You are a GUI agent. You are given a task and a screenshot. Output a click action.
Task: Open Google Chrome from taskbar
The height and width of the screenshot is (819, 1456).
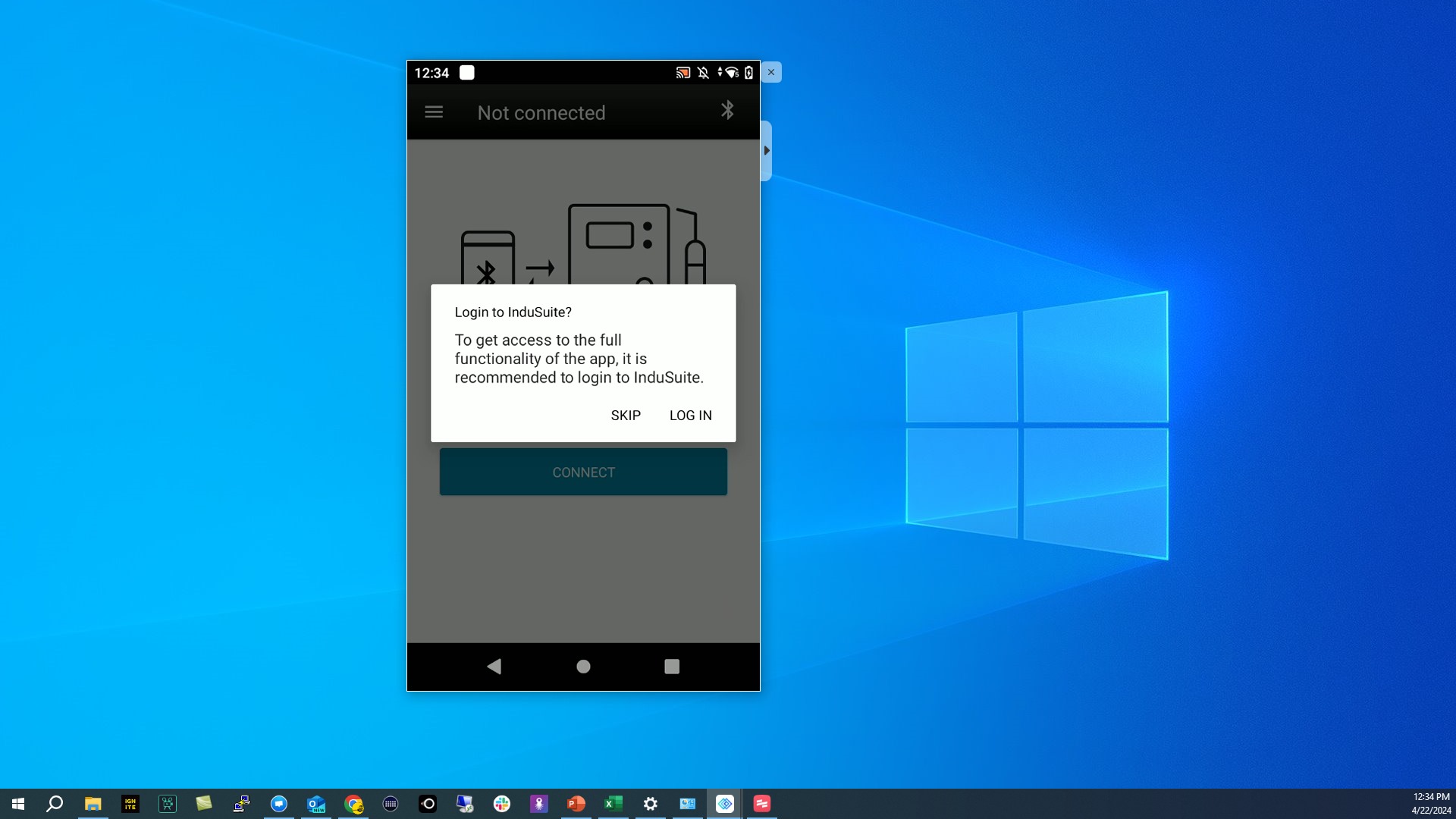(x=353, y=804)
